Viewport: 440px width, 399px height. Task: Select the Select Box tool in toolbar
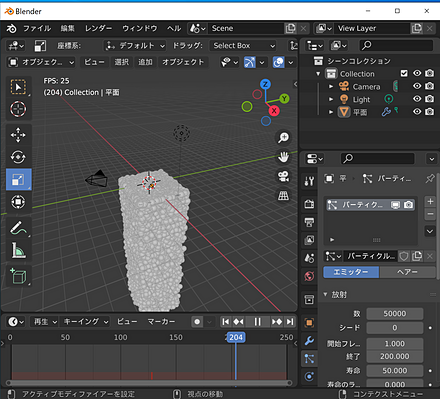click(x=18, y=87)
